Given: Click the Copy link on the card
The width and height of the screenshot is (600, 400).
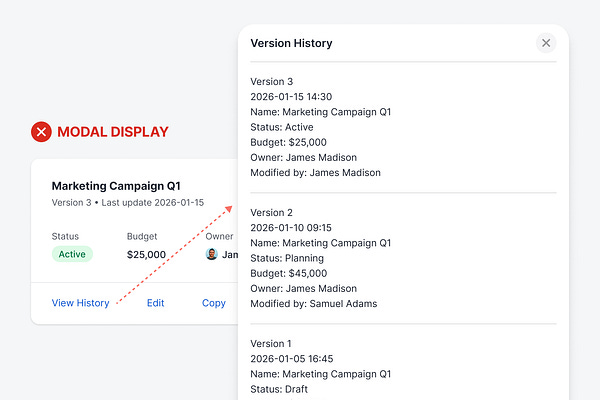Looking at the screenshot, I should click(x=213, y=303).
